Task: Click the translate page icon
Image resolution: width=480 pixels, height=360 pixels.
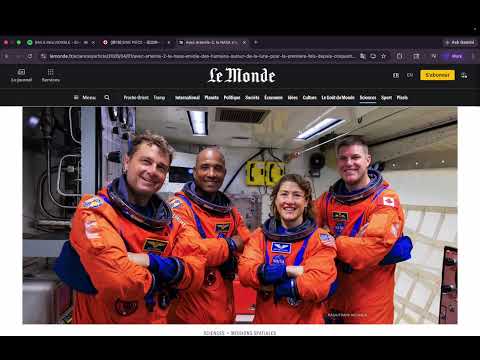Action: [363, 56]
